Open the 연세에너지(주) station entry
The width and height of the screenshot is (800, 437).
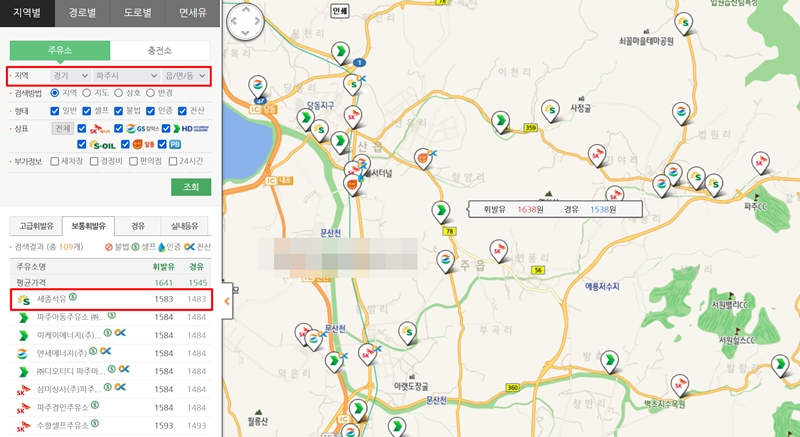[111, 353]
